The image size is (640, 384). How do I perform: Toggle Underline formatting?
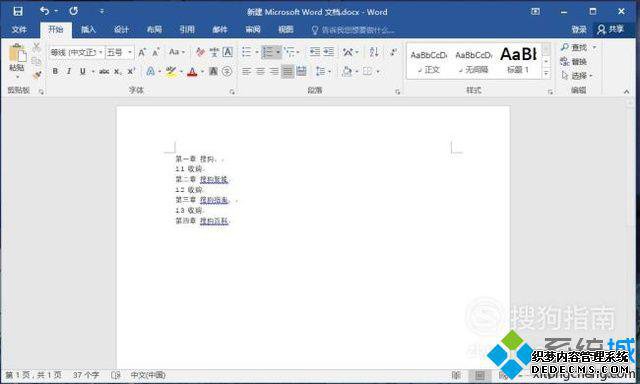point(82,71)
